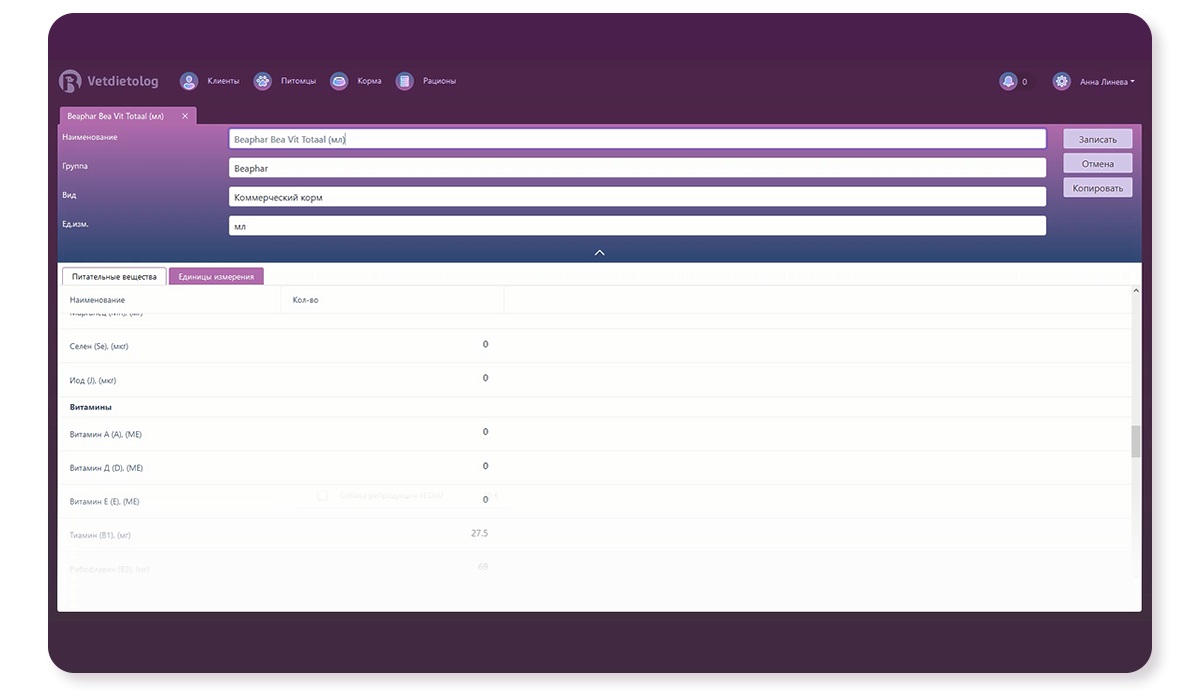The height and width of the screenshot is (700, 1200).
Task: Open the Вид field showing Коммерческий корм
Action: point(637,197)
